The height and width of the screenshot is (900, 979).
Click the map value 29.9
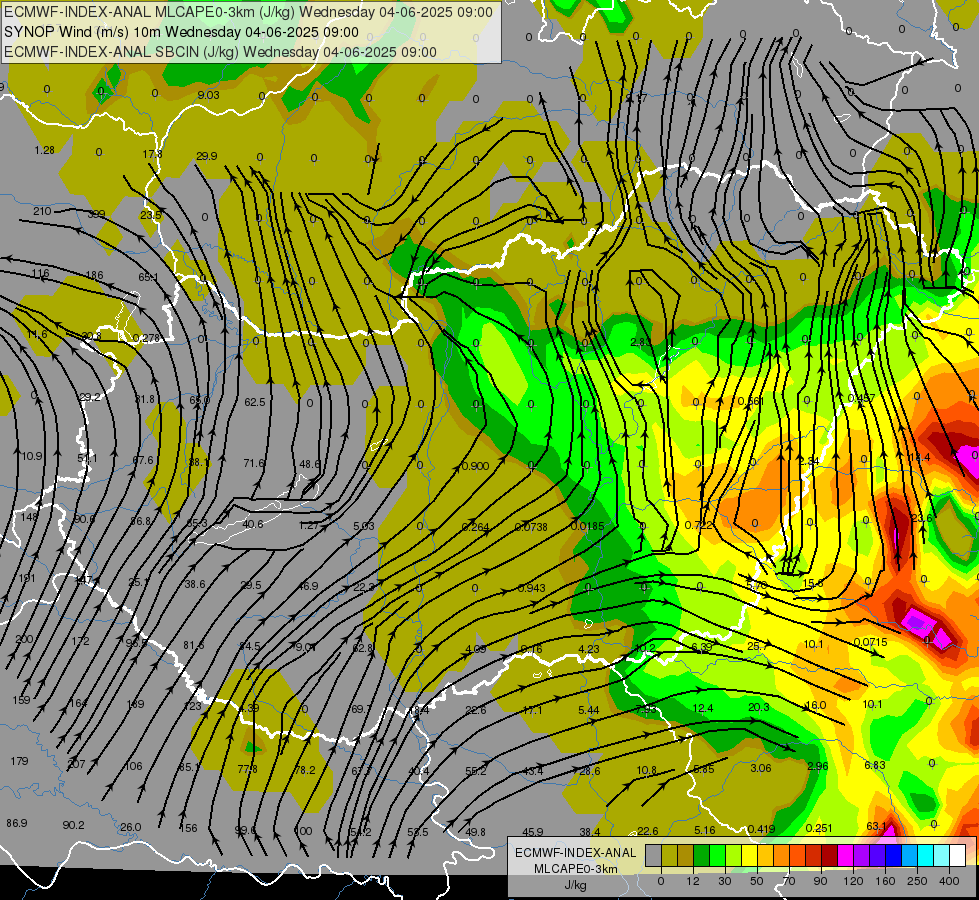207,156
